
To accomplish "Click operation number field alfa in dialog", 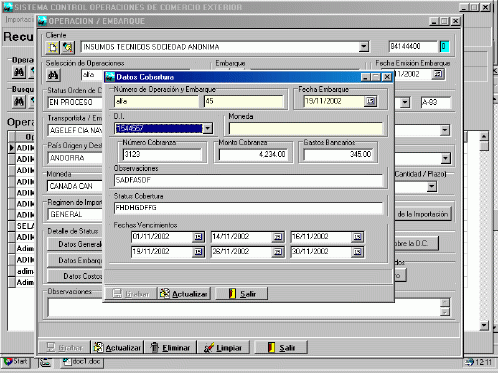I will click(156, 101).
